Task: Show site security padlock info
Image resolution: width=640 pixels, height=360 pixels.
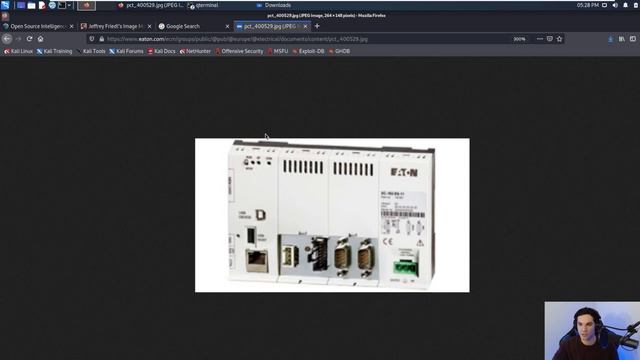Action: (x=102, y=39)
